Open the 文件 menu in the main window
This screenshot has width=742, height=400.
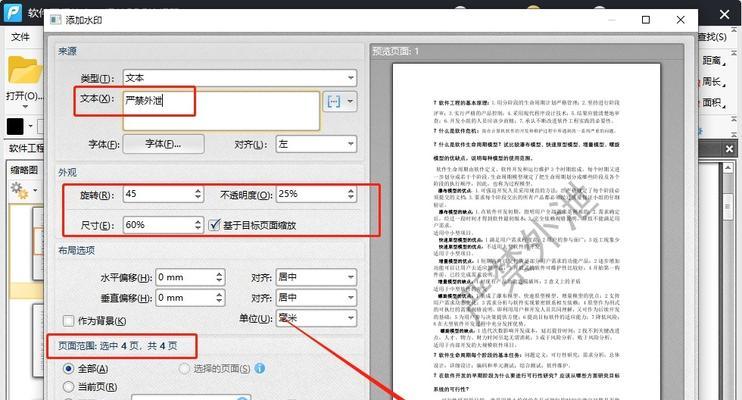pyautogui.click(x=20, y=37)
